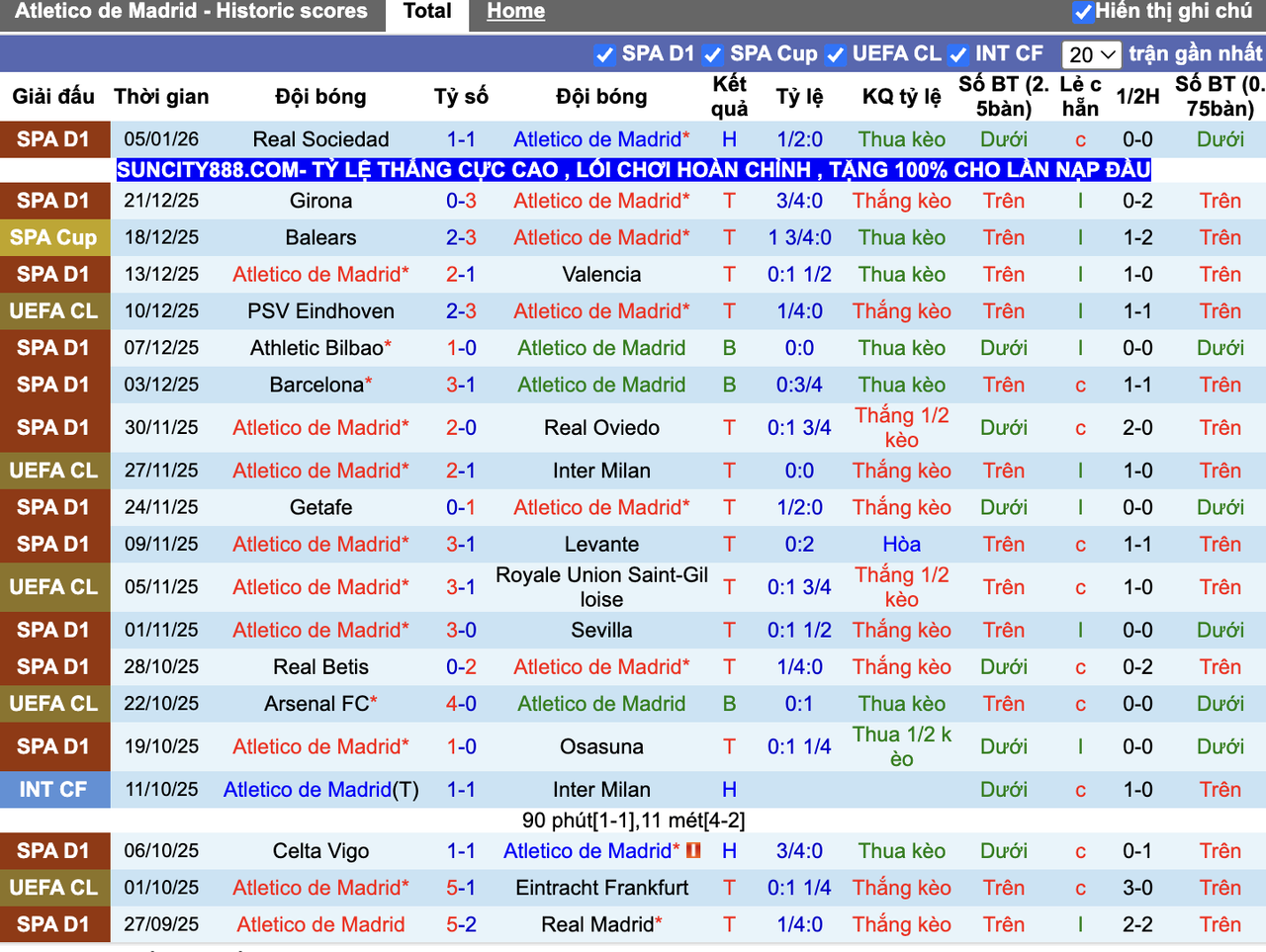1266x952 pixels.
Task: Click the SPA Cup league badge on 18/12/25
Action: pos(54,237)
